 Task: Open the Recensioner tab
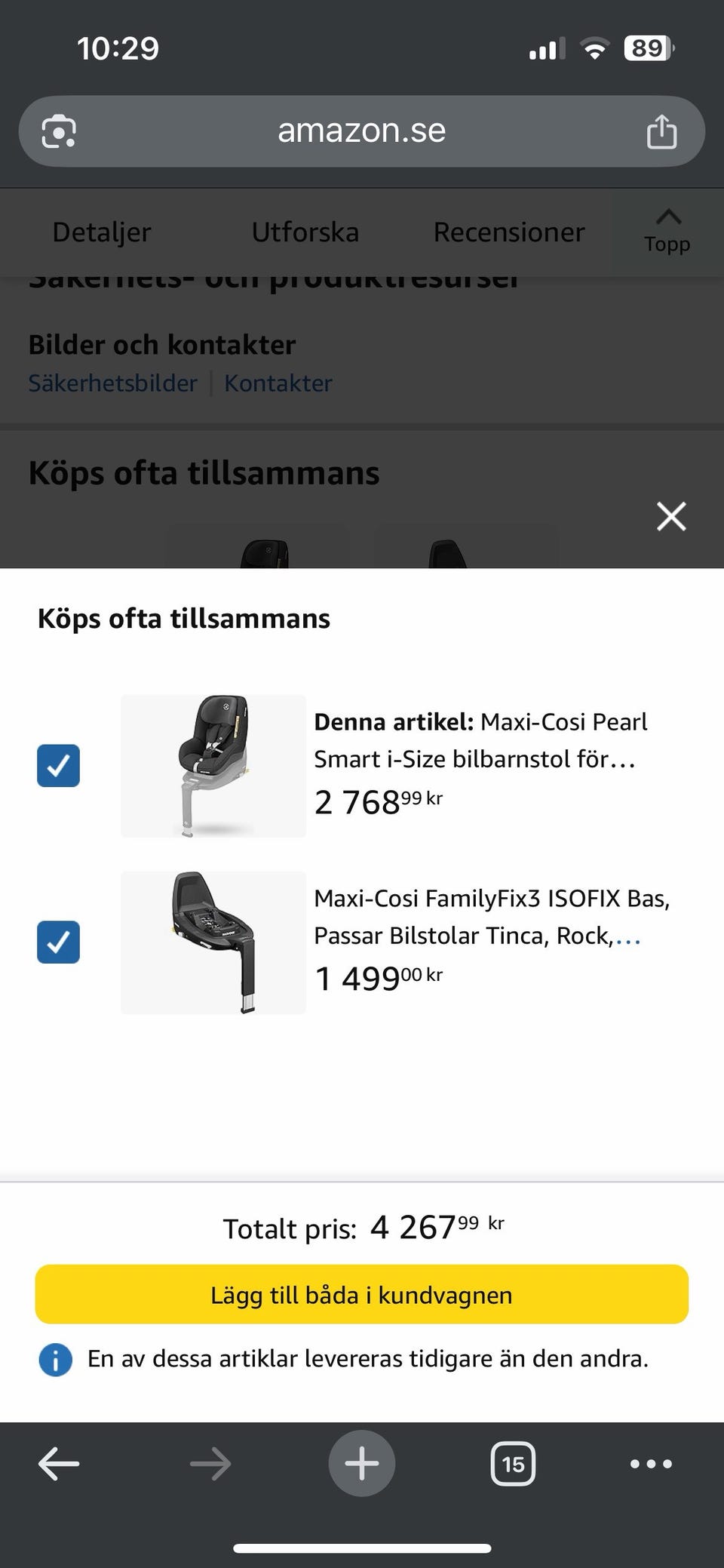[x=508, y=232]
